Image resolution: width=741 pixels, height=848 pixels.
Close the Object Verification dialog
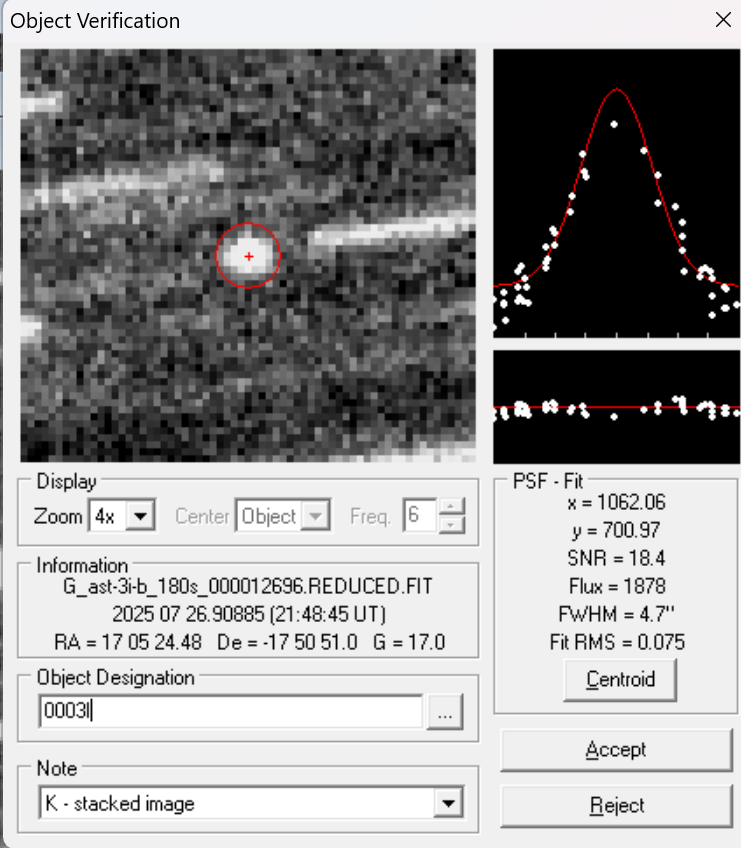pyautogui.click(x=722, y=19)
